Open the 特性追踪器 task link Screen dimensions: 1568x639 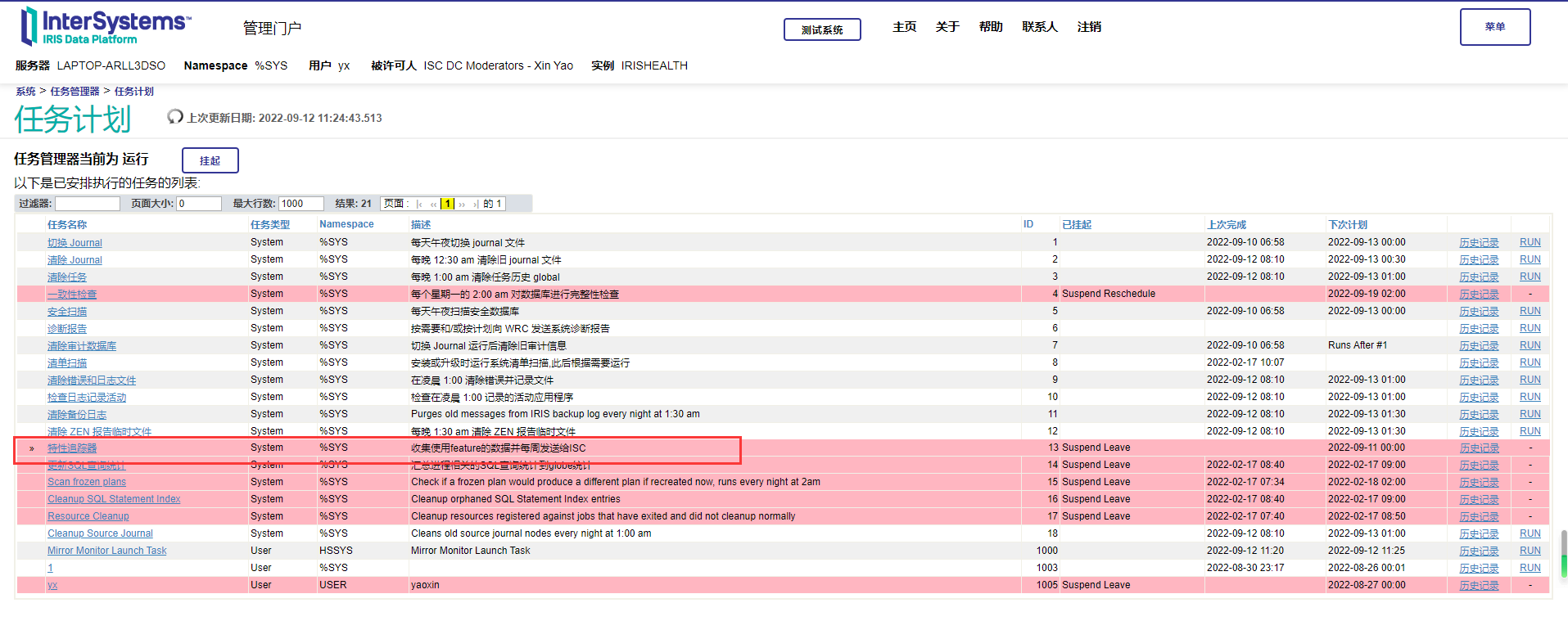coord(72,448)
